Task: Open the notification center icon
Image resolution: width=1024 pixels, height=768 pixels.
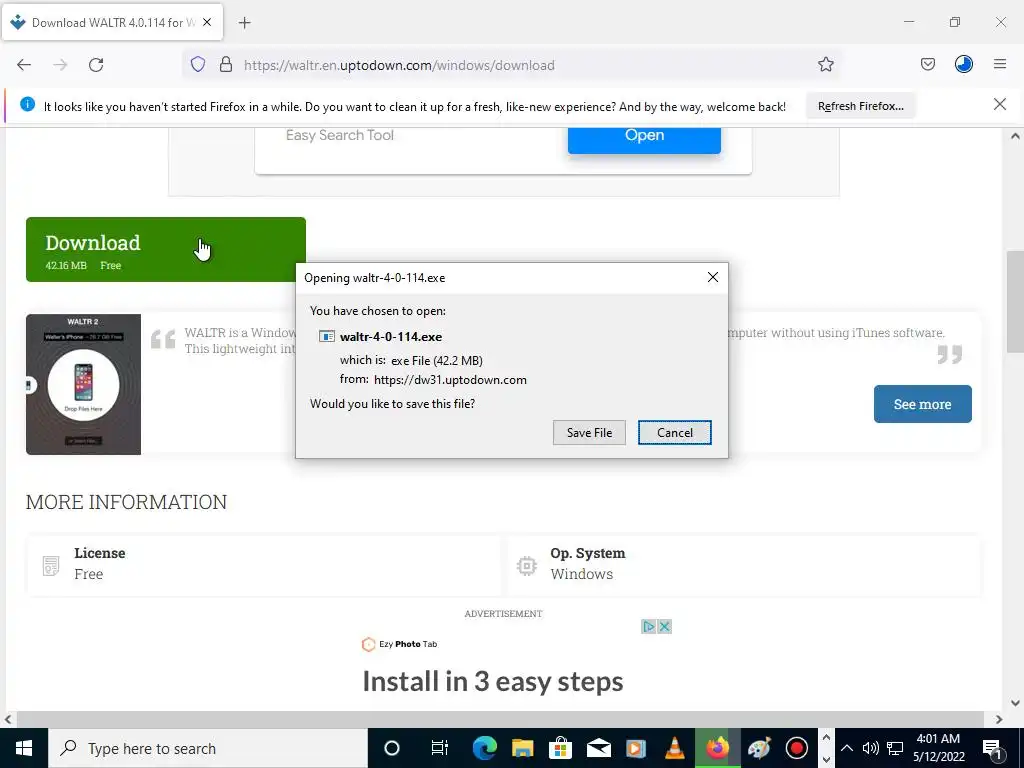Action: coord(992,748)
